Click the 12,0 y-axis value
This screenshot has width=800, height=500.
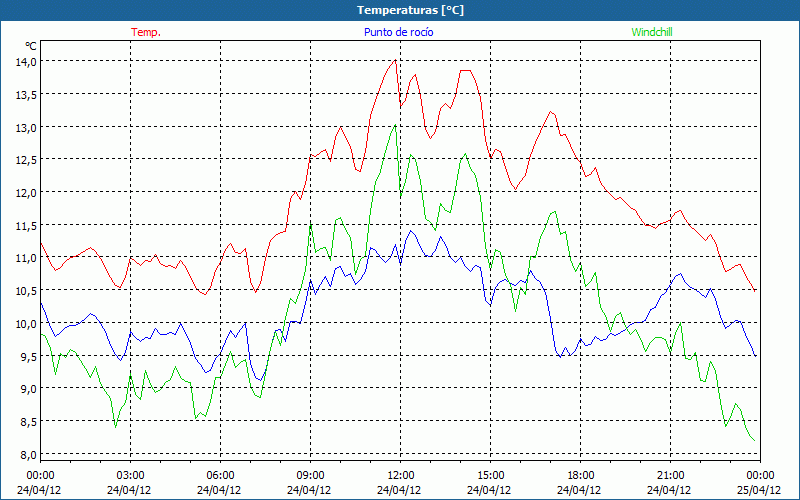pos(26,192)
